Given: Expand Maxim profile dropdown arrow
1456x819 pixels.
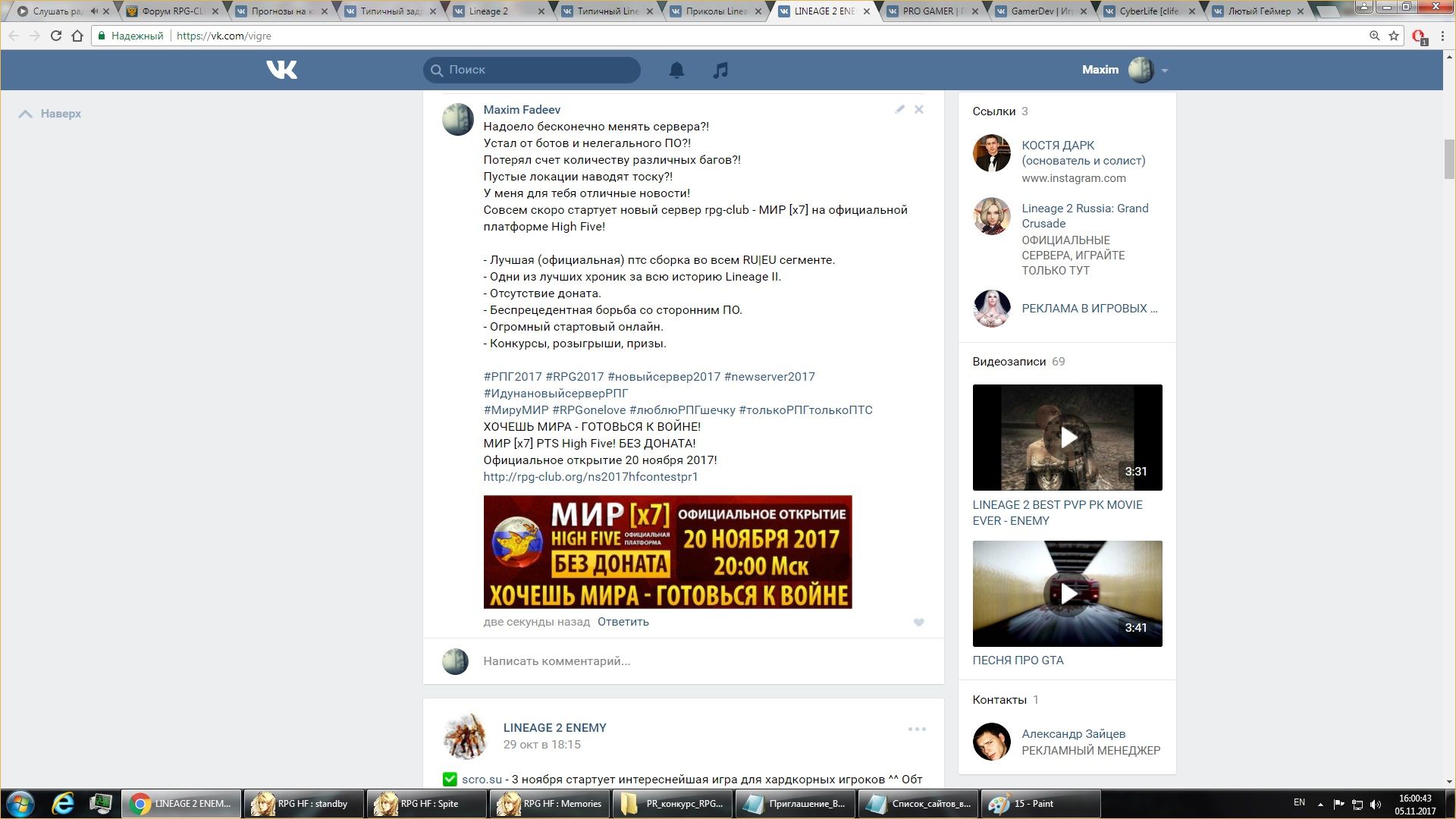Looking at the screenshot, I should click(x=1165, y=71).
